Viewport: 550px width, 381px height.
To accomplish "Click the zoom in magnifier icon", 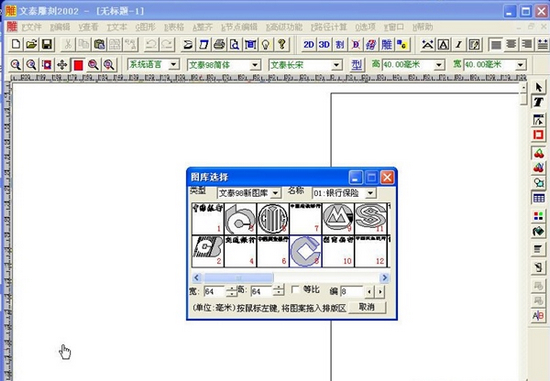I will point(16,65).
